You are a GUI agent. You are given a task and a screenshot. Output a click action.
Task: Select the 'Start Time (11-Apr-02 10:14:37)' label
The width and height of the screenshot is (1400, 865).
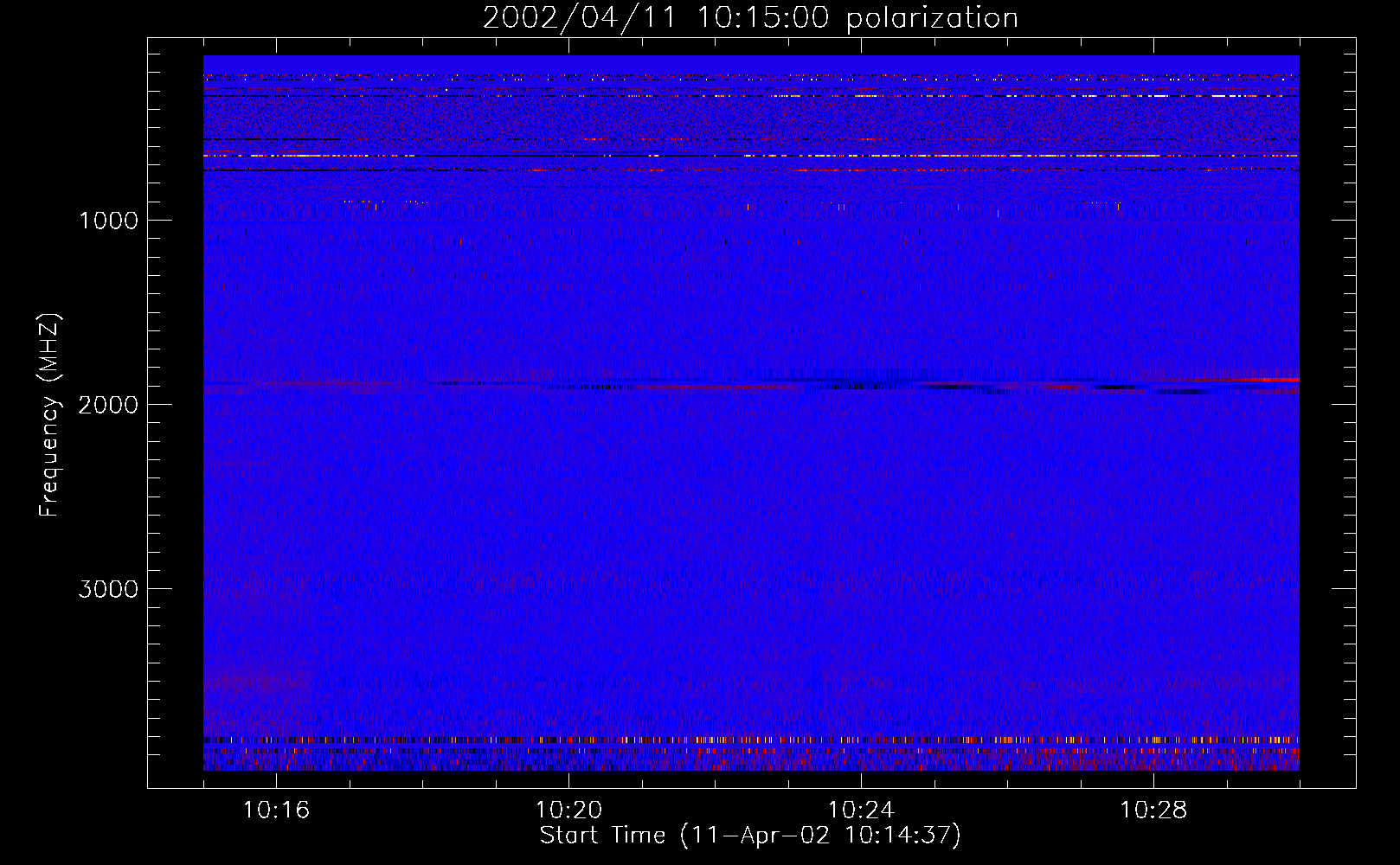click(x=750, y=836)
